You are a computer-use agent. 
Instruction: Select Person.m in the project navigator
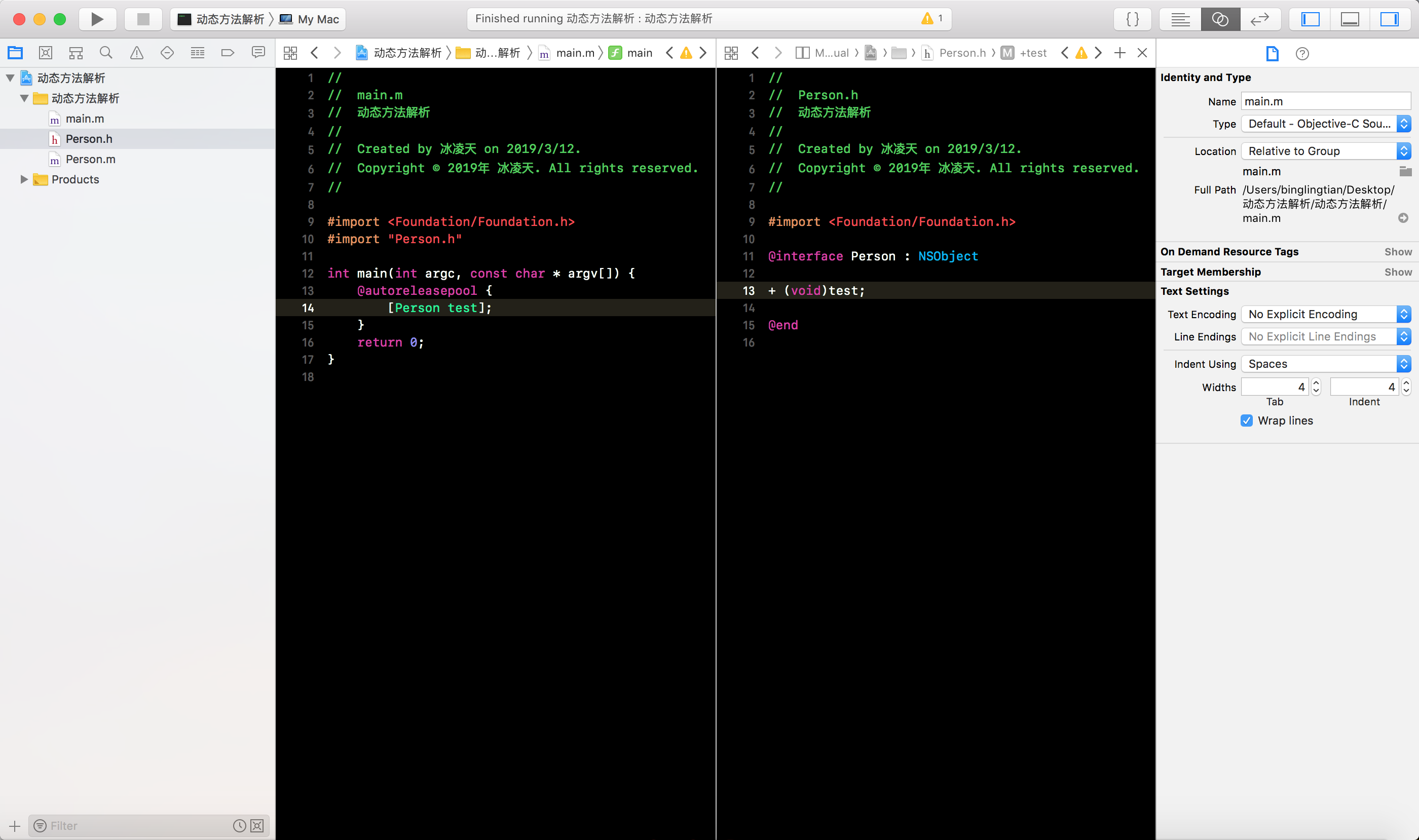pos(90,159)
